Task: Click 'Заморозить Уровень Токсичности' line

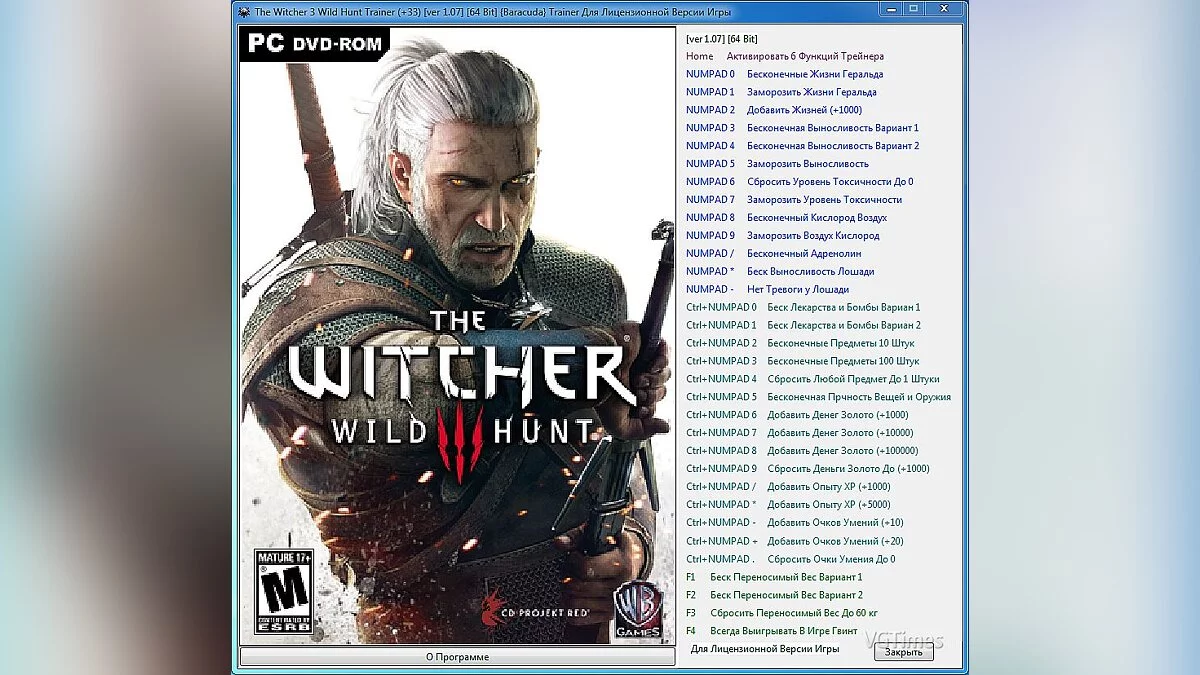Action: (824, 200)
